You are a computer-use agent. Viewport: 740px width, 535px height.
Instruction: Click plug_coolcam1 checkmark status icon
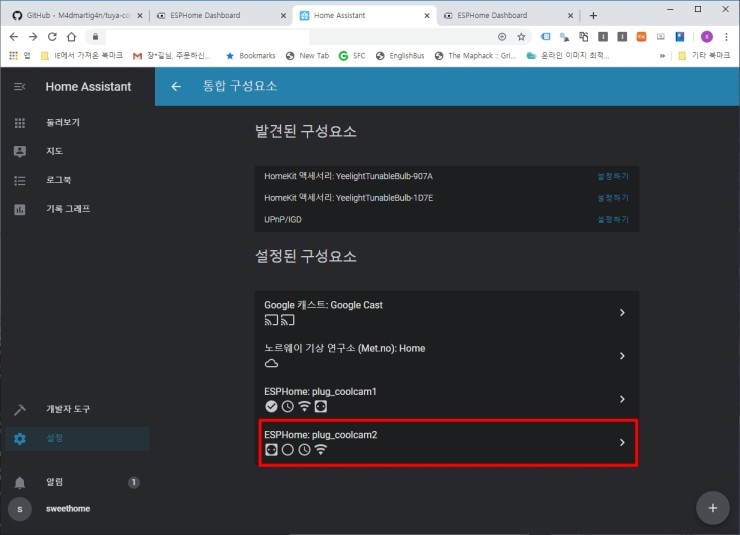click(x=271, y=406)
